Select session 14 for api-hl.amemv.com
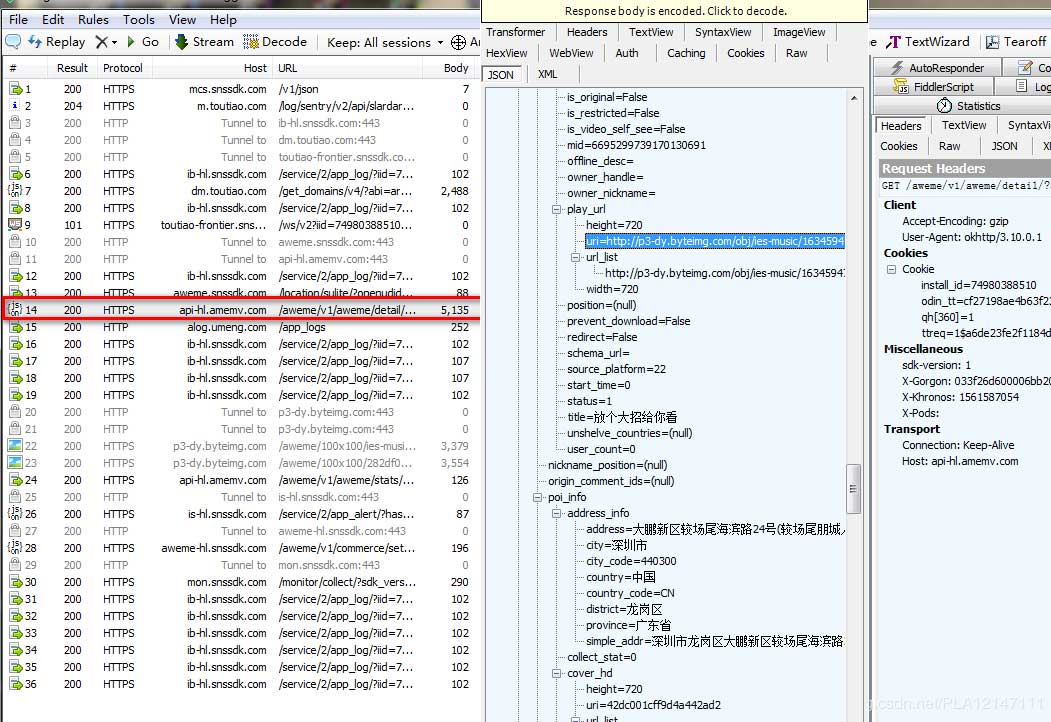The width and height of the screenshot is (1051, 722). (x=240, y=310)
